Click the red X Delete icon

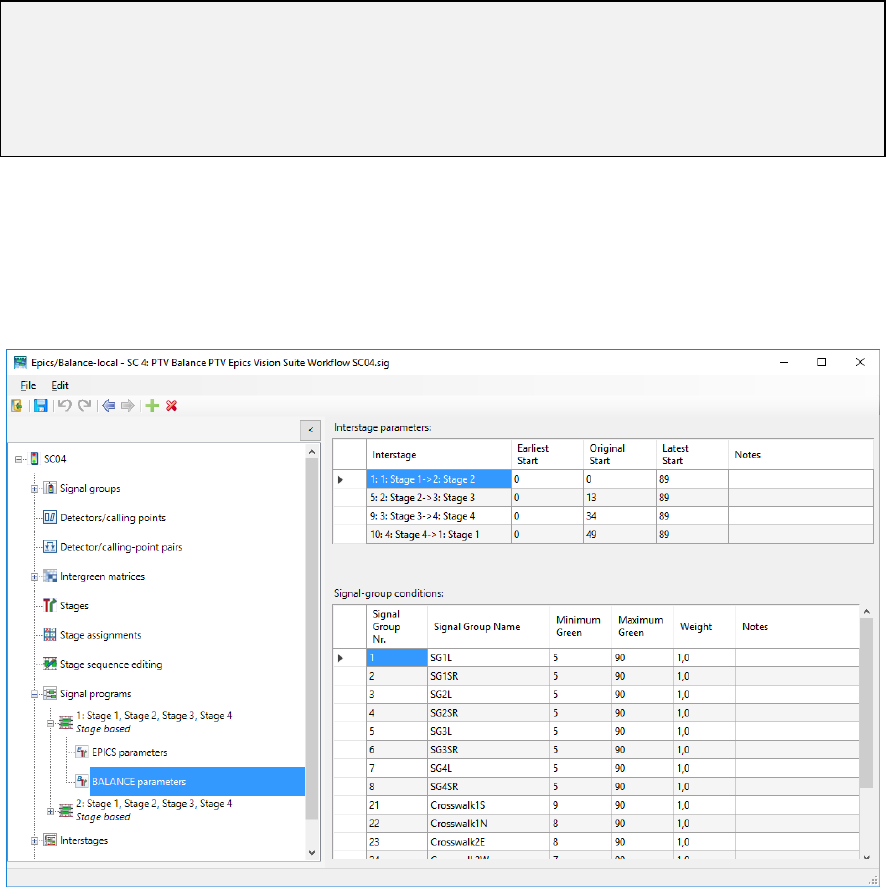tap(171, 406)
